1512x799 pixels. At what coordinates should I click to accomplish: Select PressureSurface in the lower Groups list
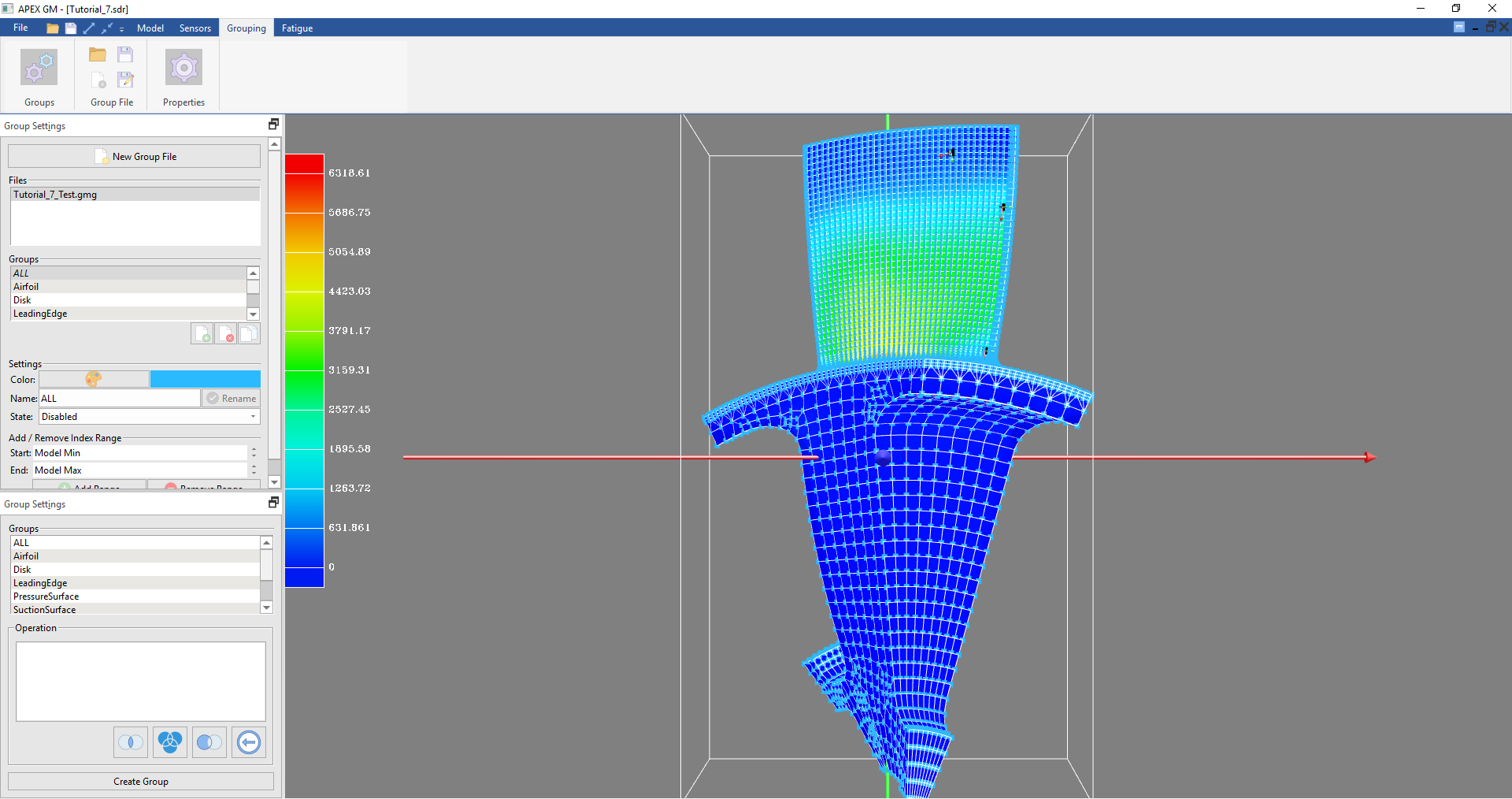point(135,596)
